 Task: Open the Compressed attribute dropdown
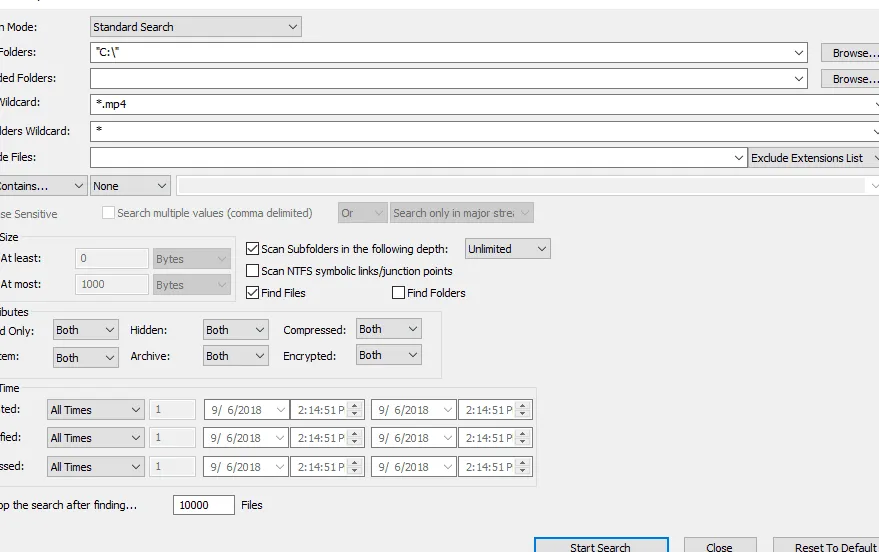click(388, 329)
